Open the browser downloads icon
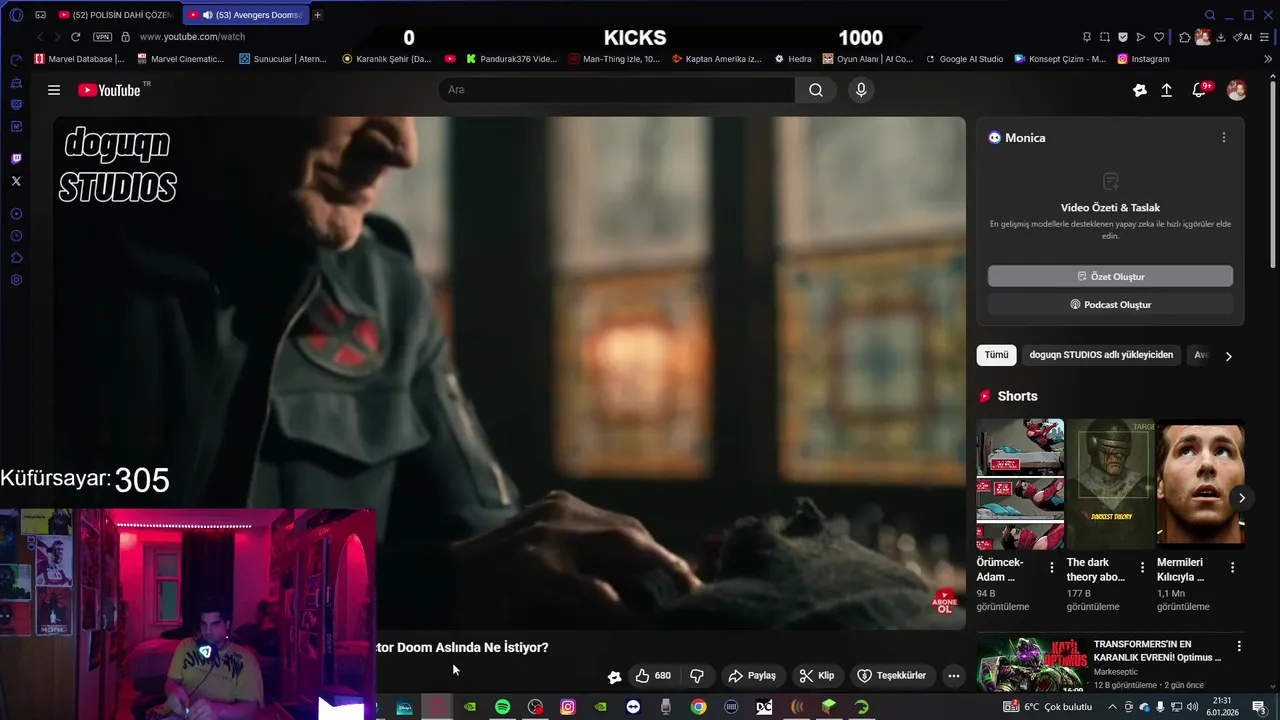The image size is (1280, 720). click(1221, 37)
